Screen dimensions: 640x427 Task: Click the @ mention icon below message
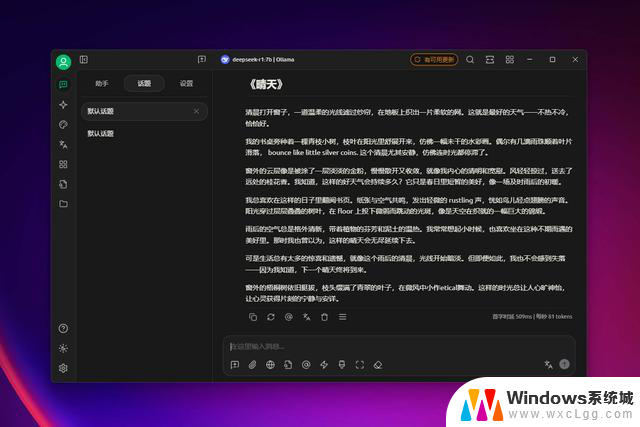289,317
